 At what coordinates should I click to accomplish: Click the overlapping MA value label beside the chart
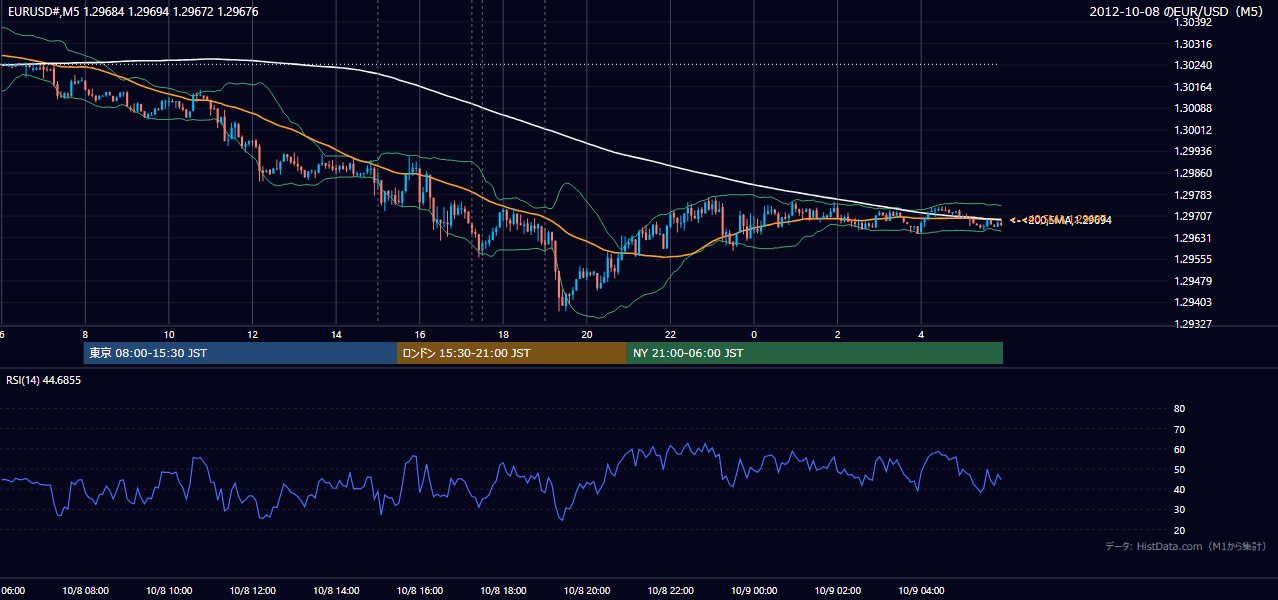pos(1060,220)
